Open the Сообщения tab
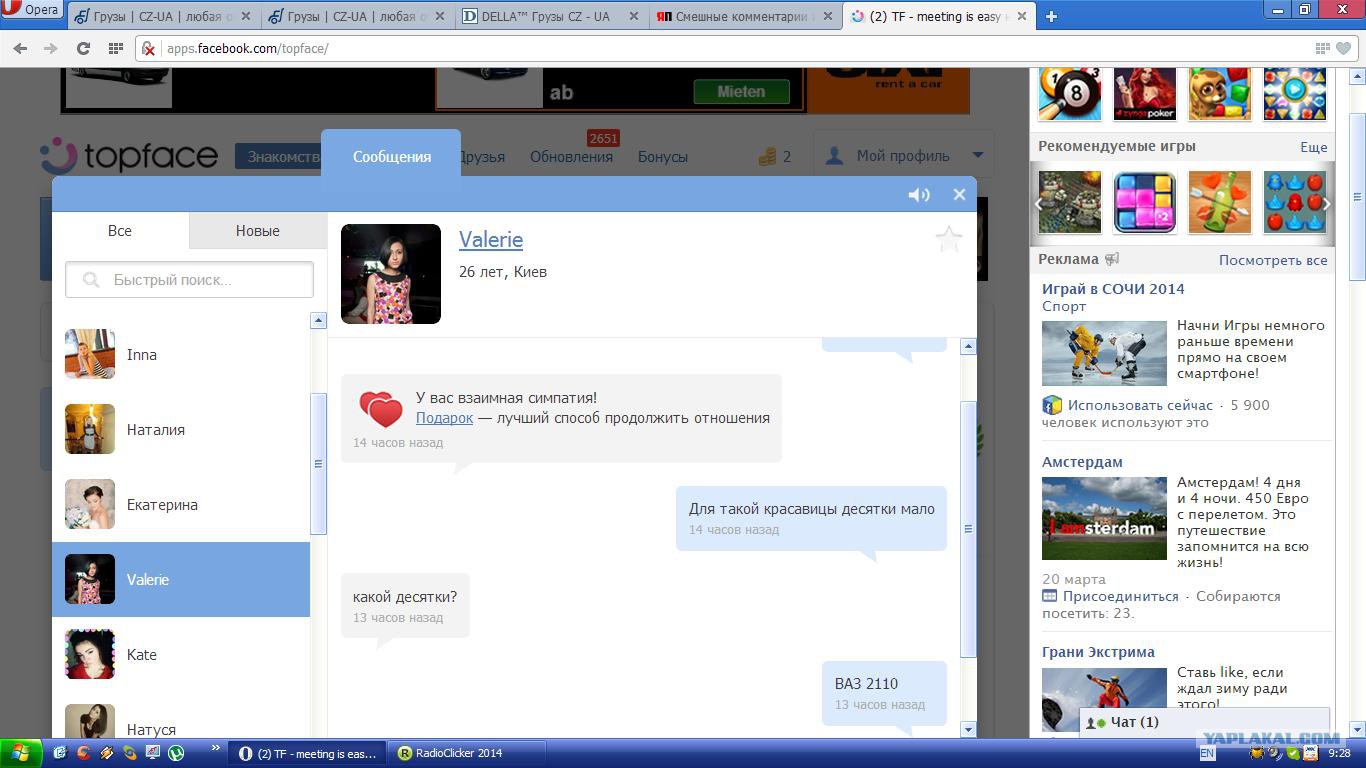 pyautogui.click(x=391, y=157)
